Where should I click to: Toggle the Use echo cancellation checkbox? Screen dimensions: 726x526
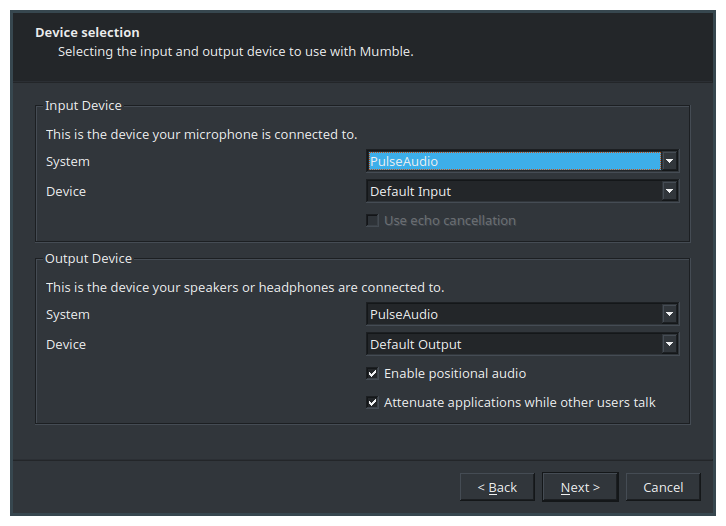373,220
